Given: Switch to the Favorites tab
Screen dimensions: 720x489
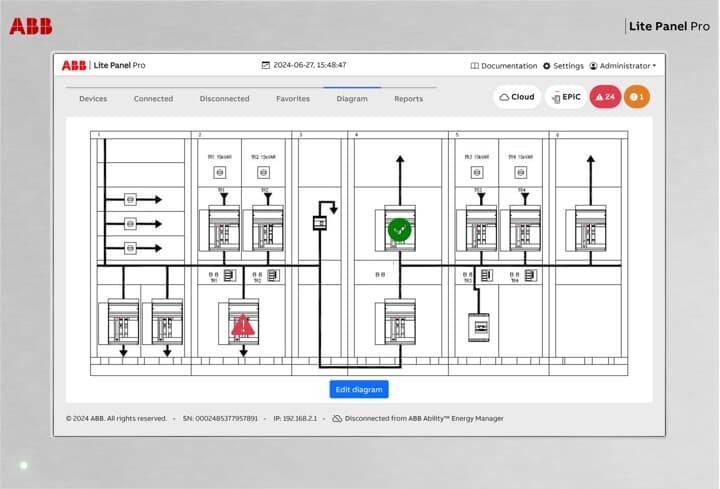Looking at the screenshot, I should click(x=293, y=99).
